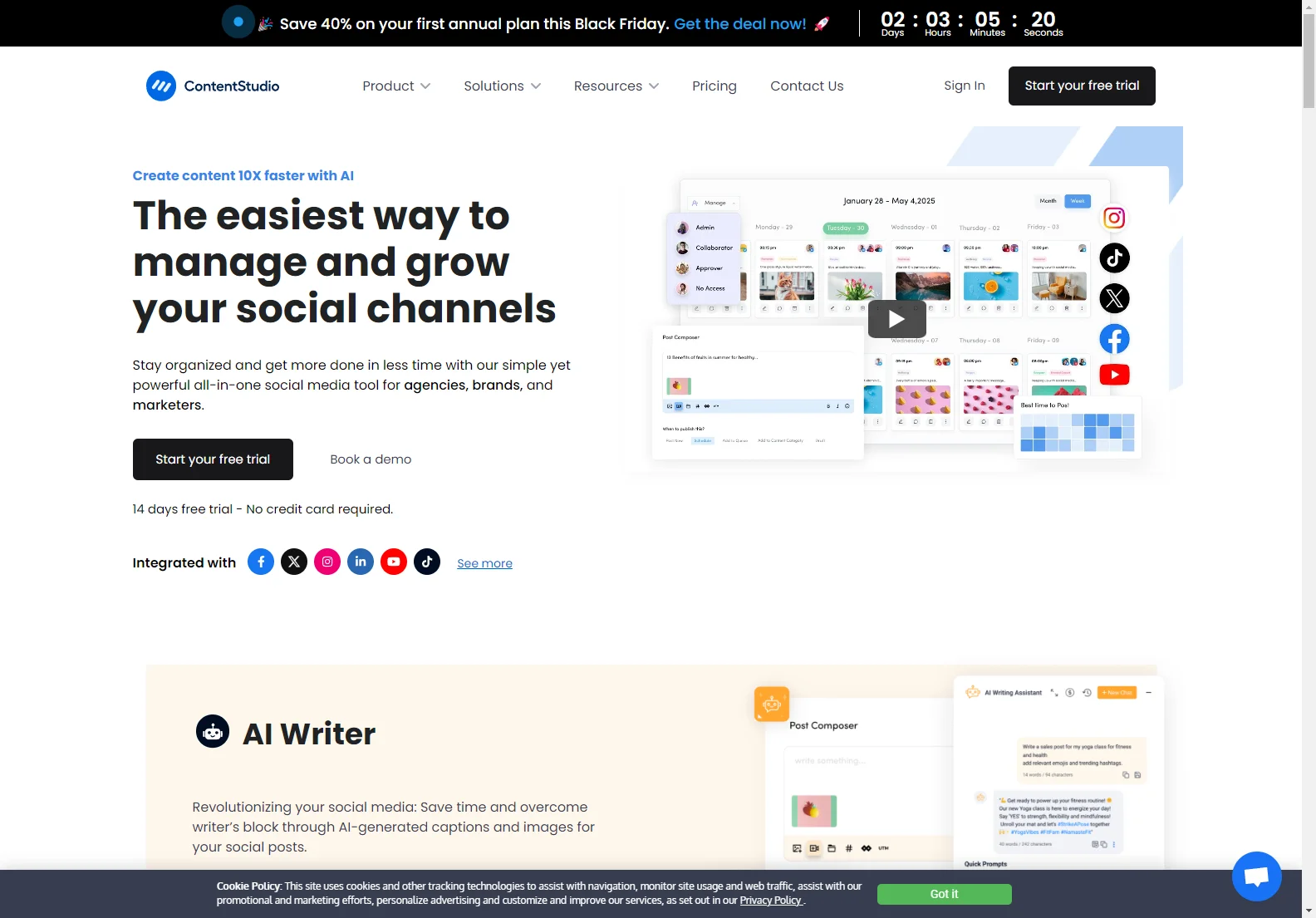Click orange AI bot icon above Post Composer
The image size is (1316, 918).
[x=772, y=704]
